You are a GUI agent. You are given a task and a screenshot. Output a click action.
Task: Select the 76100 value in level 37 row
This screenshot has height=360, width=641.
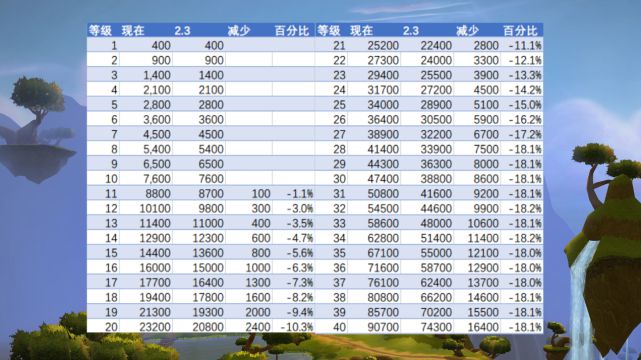[383, 282]
